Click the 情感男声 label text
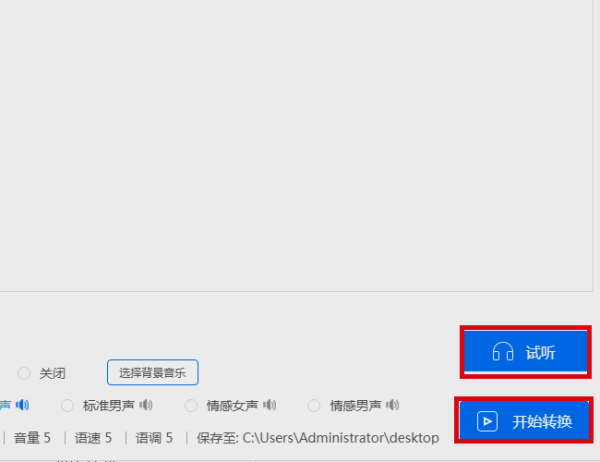Viewport: 600px width, 462px height. pos(355,405)
